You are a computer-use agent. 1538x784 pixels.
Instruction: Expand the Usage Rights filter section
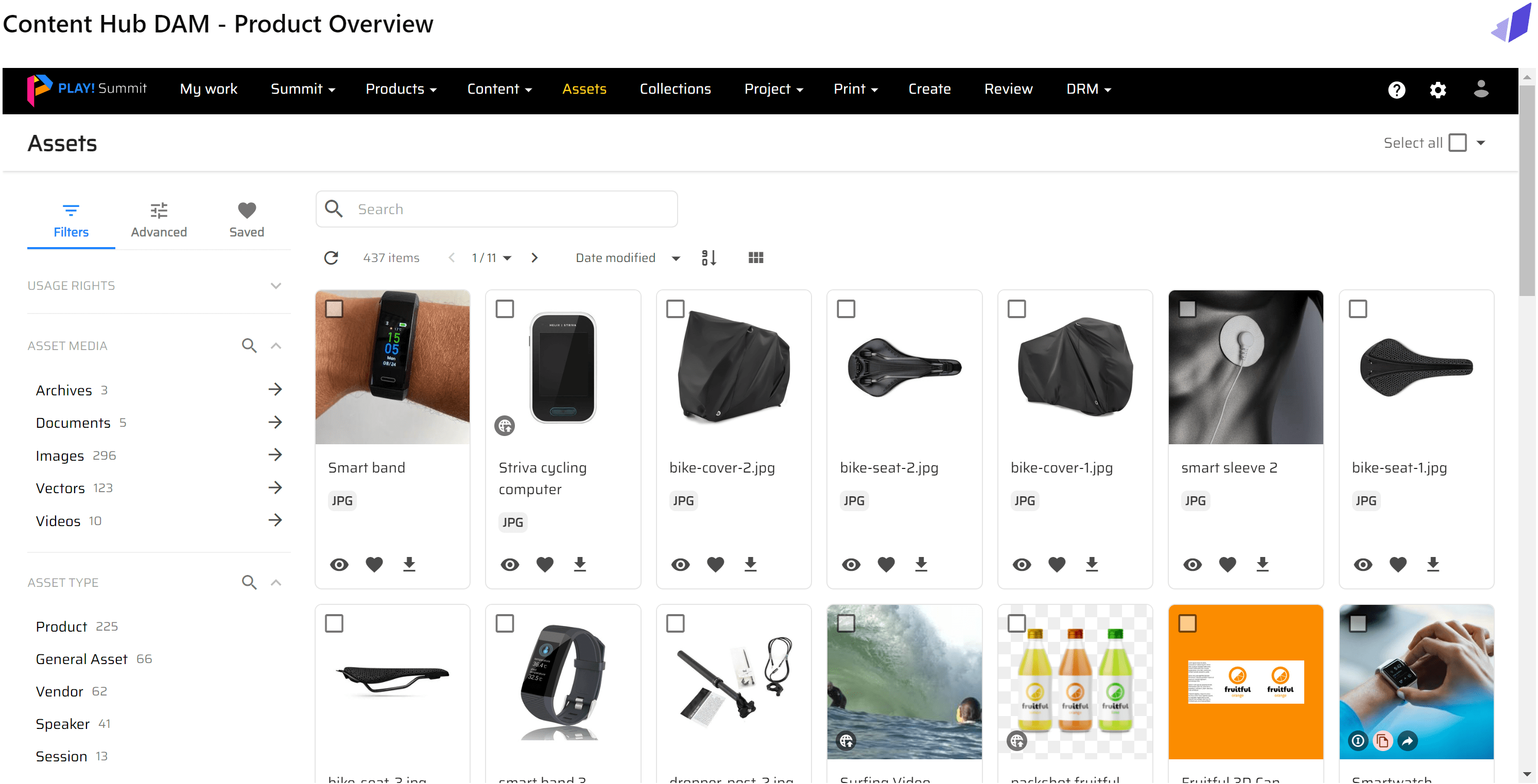pos(276,285)
